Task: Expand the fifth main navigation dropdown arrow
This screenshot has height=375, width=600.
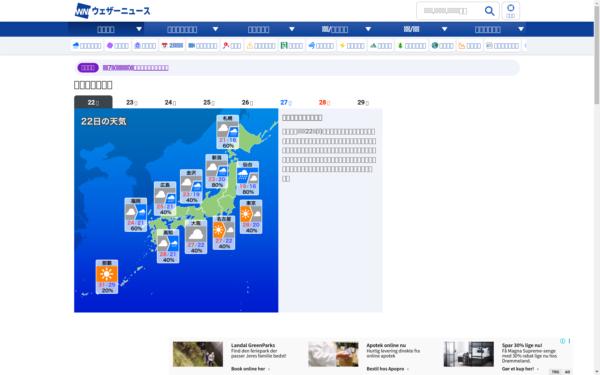Action: (444, 29)
